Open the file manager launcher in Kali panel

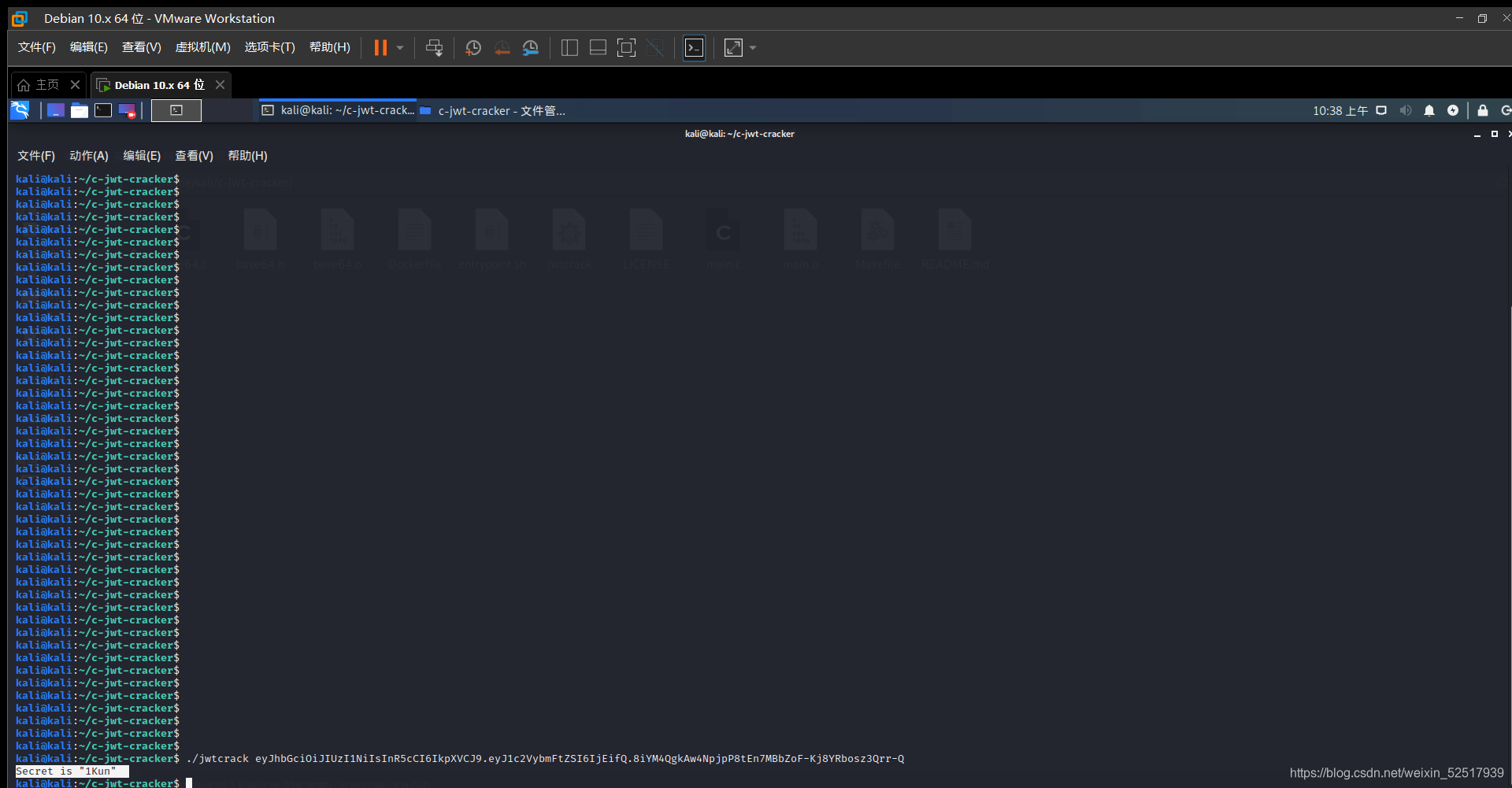coord(80,110)
